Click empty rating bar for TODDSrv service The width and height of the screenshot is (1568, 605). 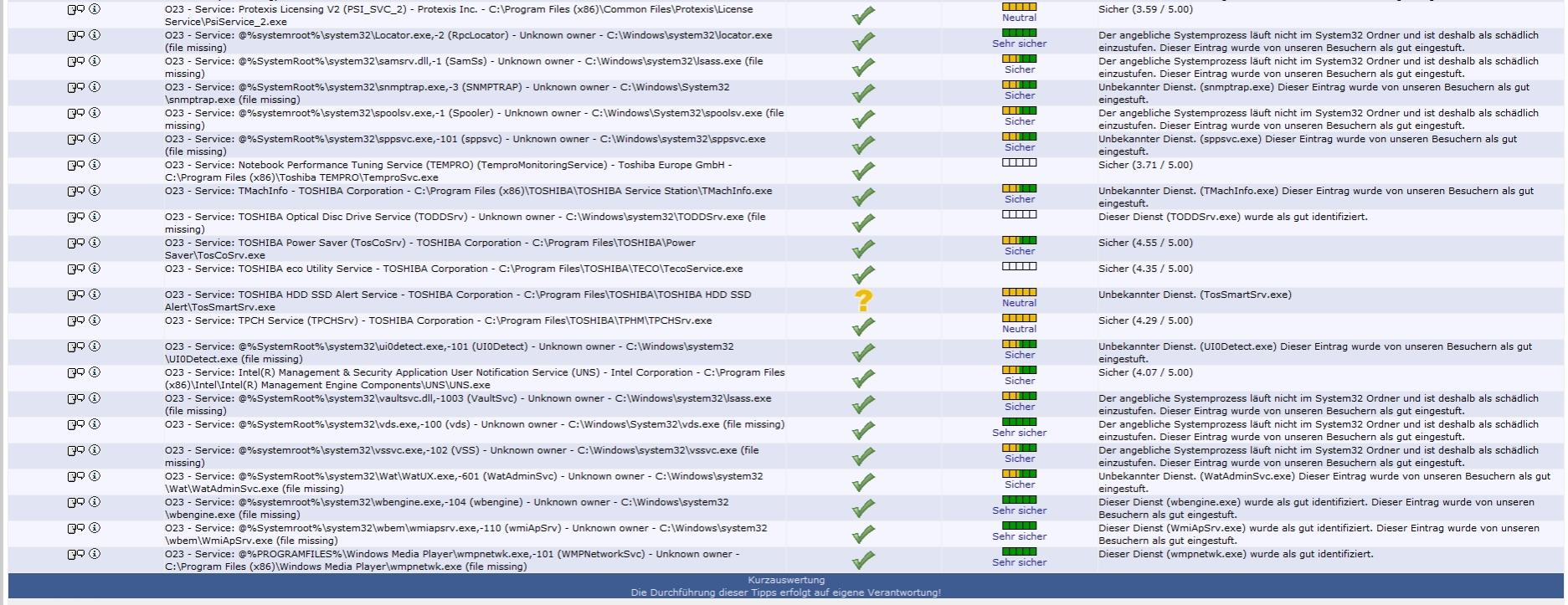click(1019, 214)
